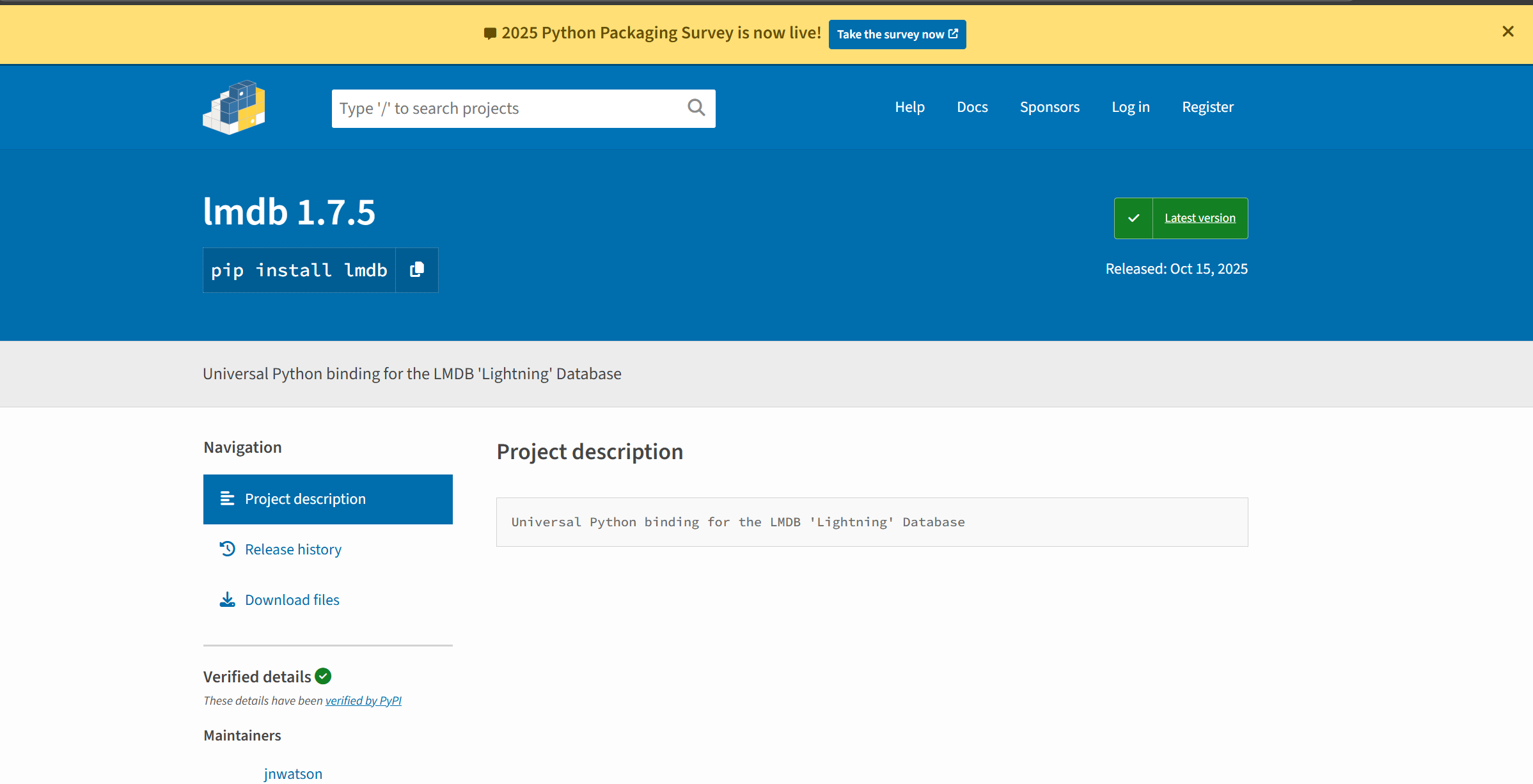Click the PyPI logo icon

tap(234, 107)
